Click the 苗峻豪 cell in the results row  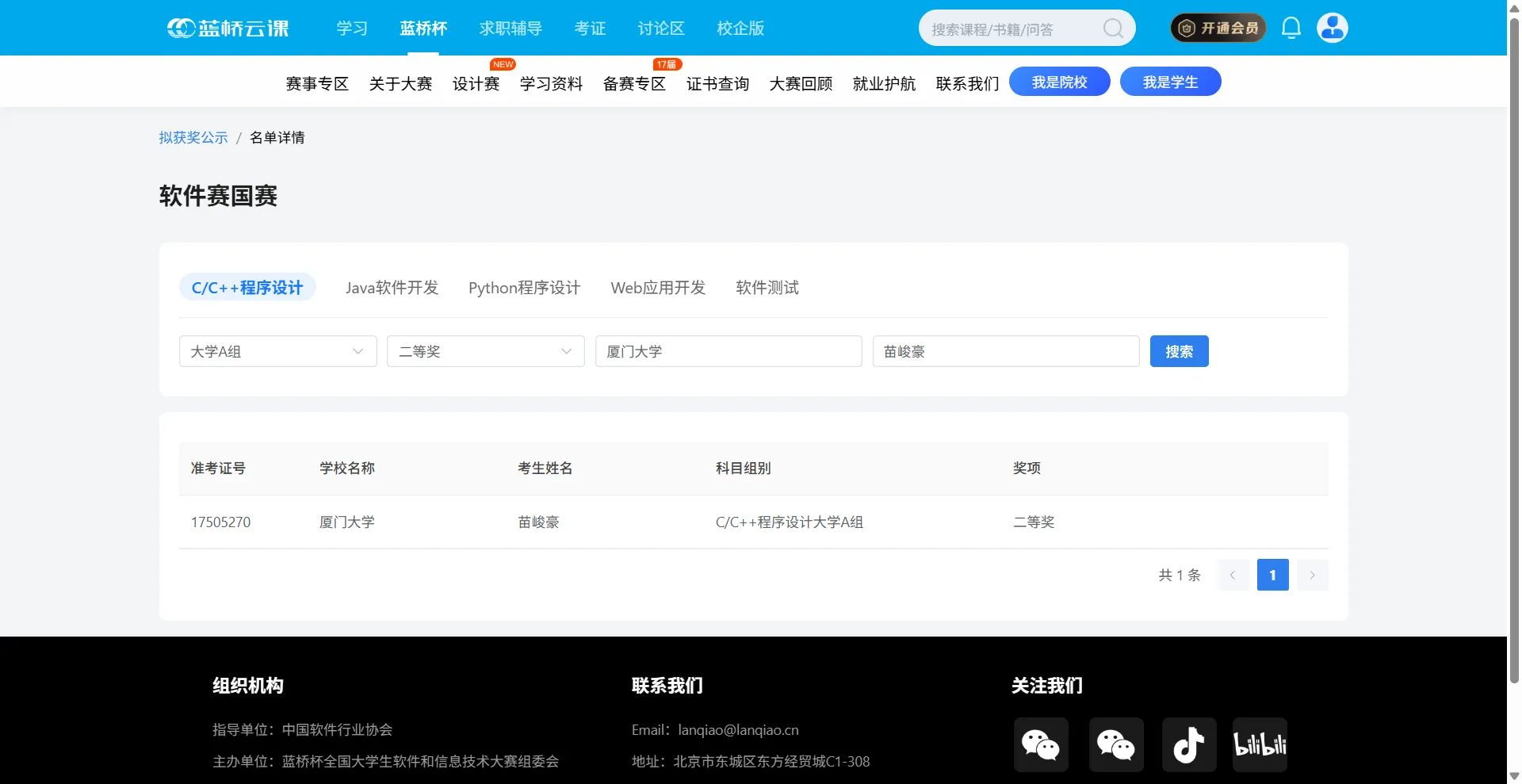pos(539,522)
